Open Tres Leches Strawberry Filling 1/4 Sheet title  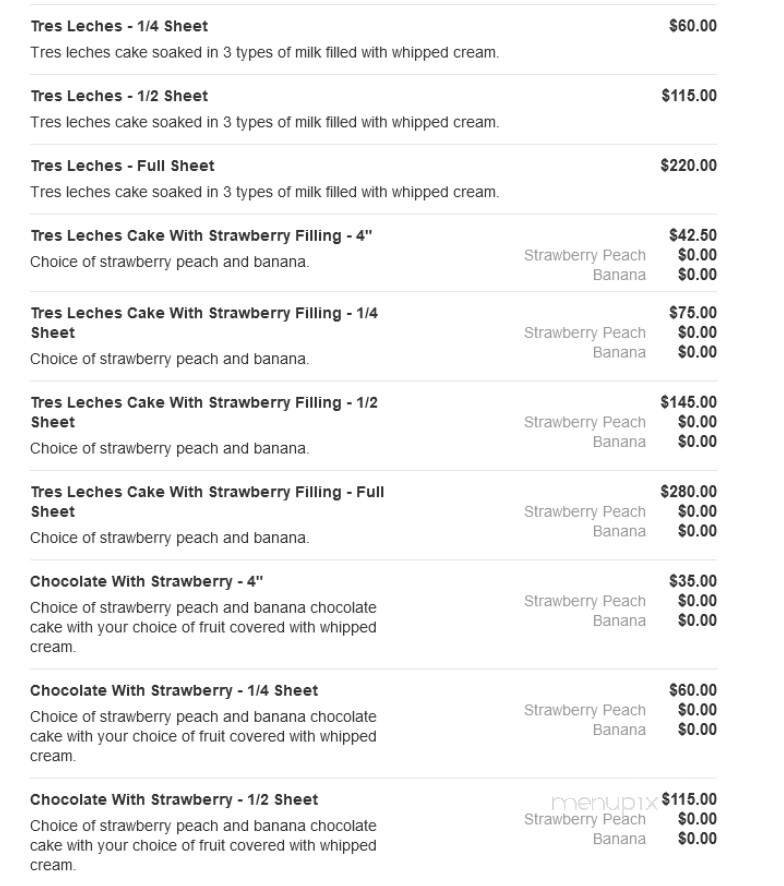pyautogui.click(x=204, y=322)
